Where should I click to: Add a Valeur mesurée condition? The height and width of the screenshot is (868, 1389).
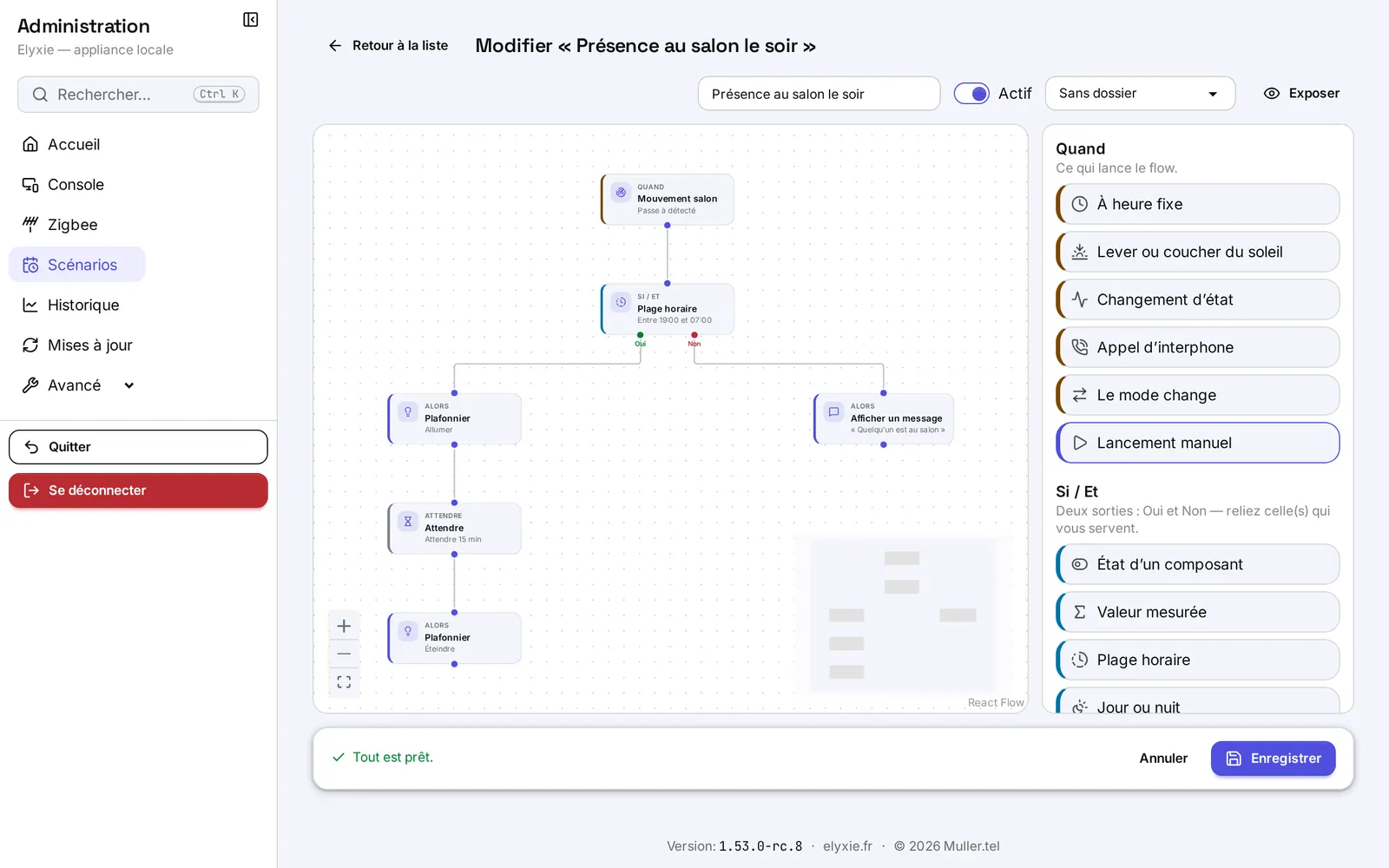point(1198,612)
